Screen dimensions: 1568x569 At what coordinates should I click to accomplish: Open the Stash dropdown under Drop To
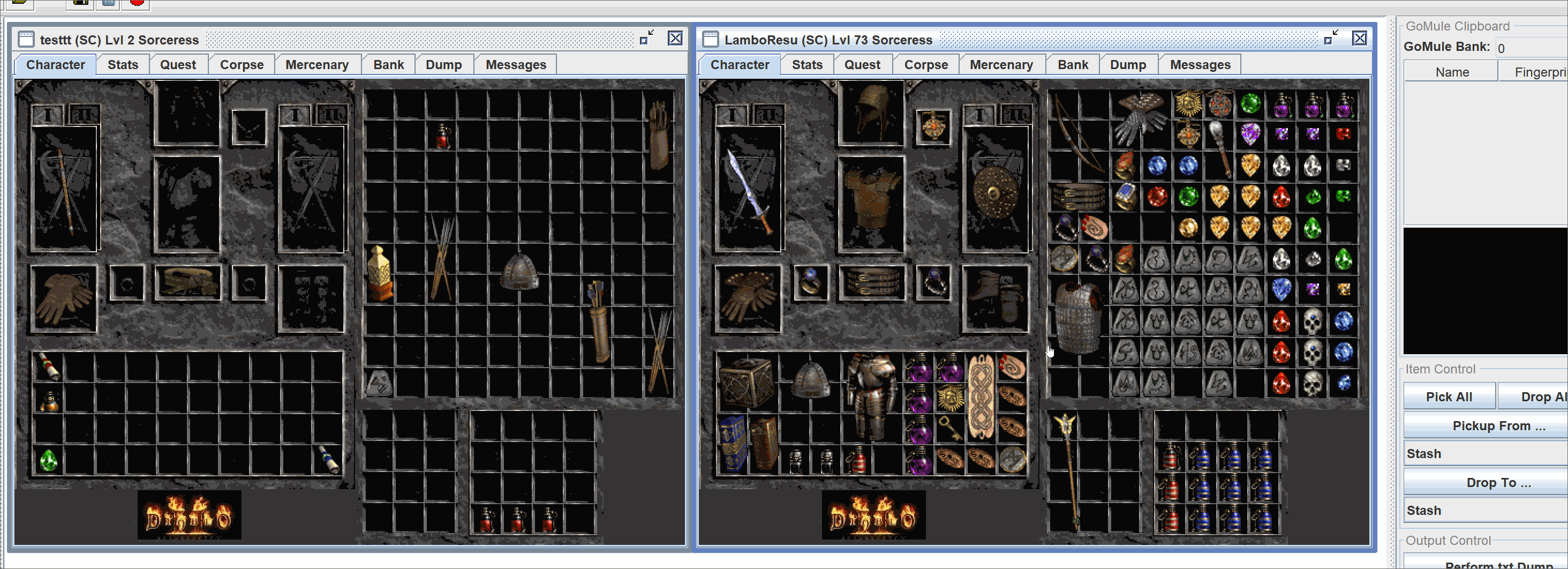pyautogui.click(x=1486, y=510)
